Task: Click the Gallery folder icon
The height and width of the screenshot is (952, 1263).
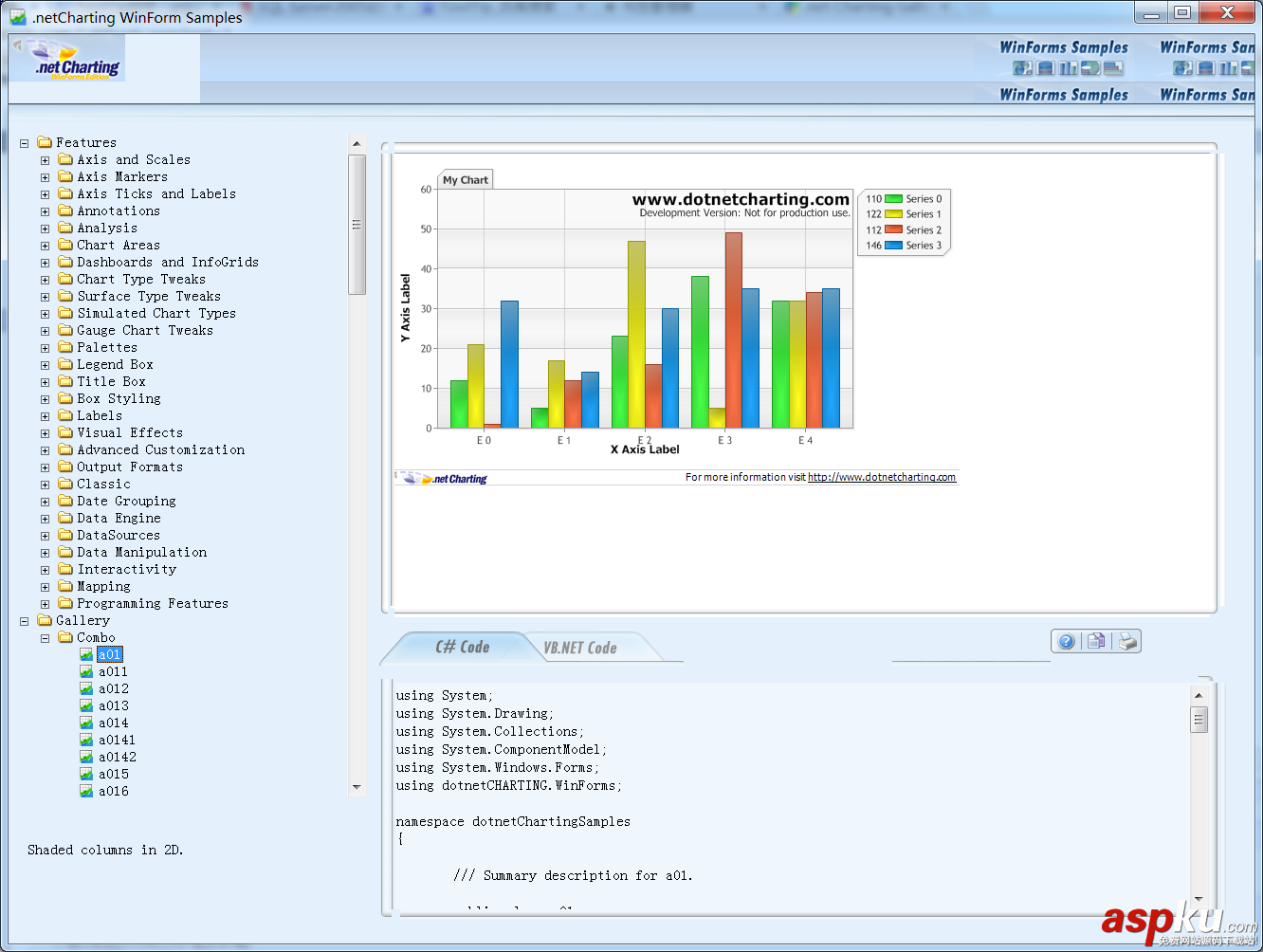Action: coord(45,620)
